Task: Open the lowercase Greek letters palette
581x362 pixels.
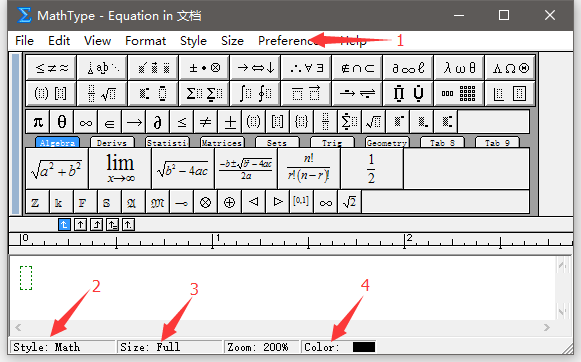Action: pyautogui.click(x=459, y=68)
